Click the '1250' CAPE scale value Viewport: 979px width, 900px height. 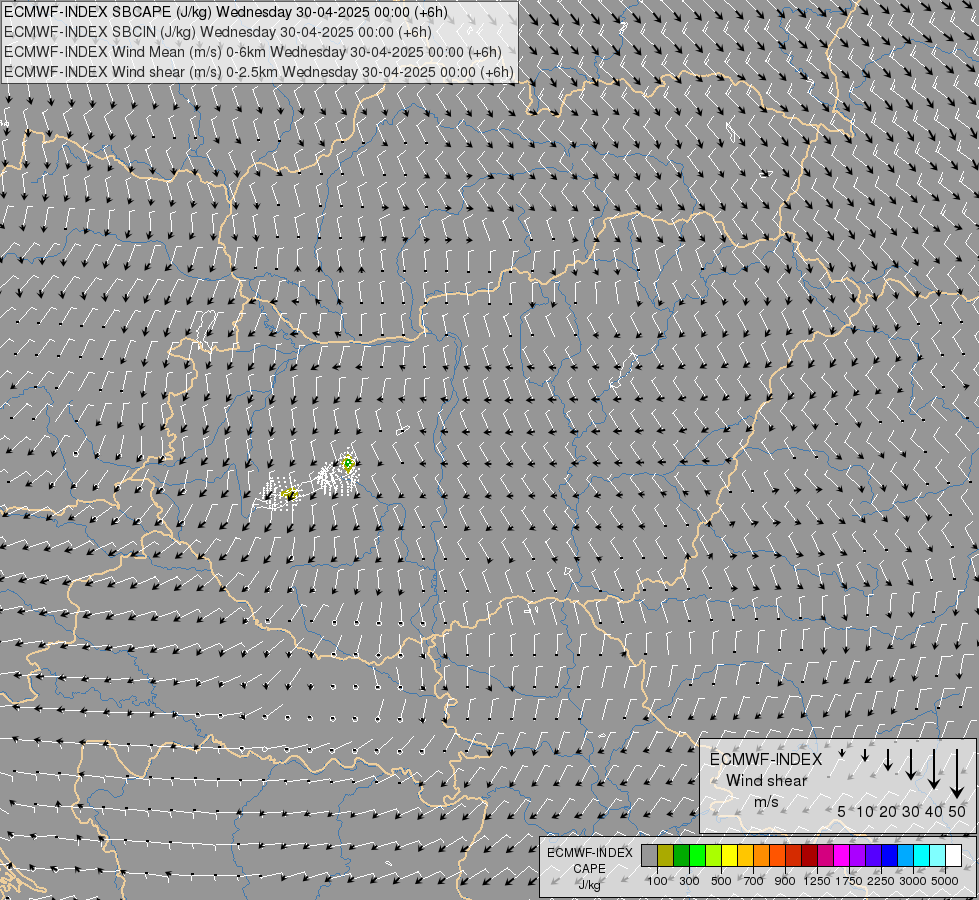coord(817,881)
